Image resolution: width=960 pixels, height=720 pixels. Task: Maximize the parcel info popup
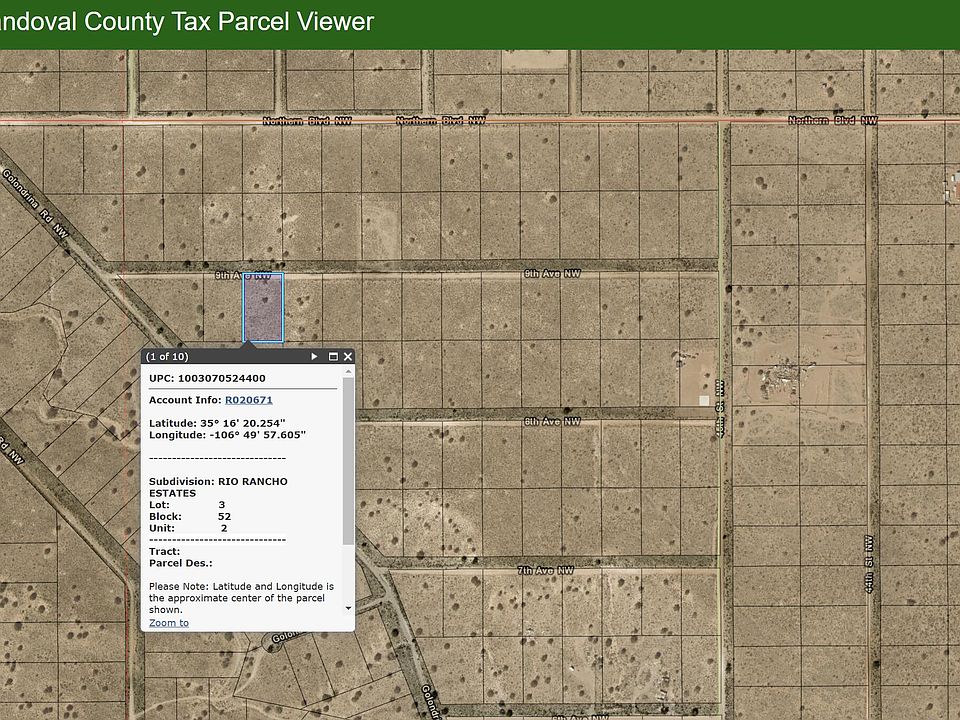tap(332, 356)
